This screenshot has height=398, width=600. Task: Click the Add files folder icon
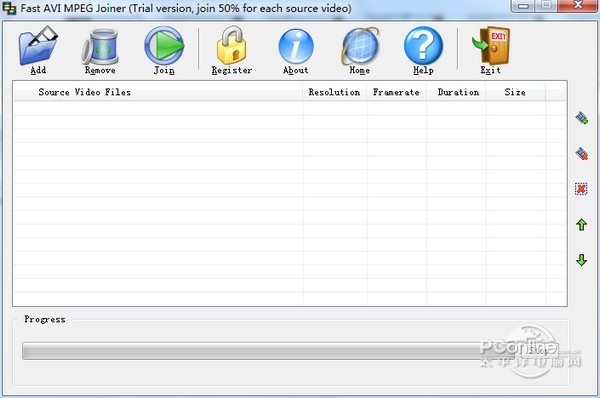[x=38, y=46]
